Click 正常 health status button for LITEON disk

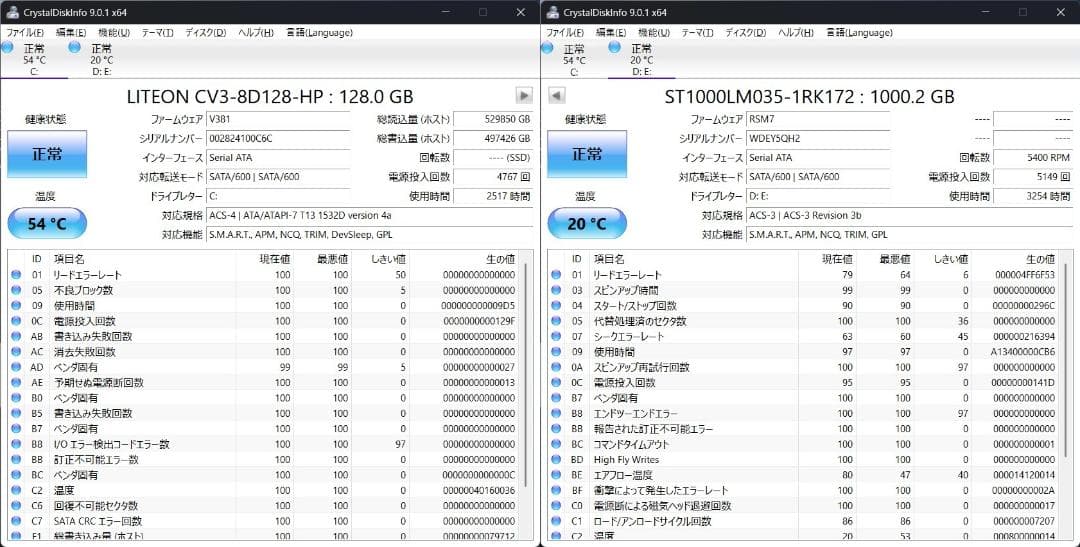pyautogui.click(x=47, y=154)
